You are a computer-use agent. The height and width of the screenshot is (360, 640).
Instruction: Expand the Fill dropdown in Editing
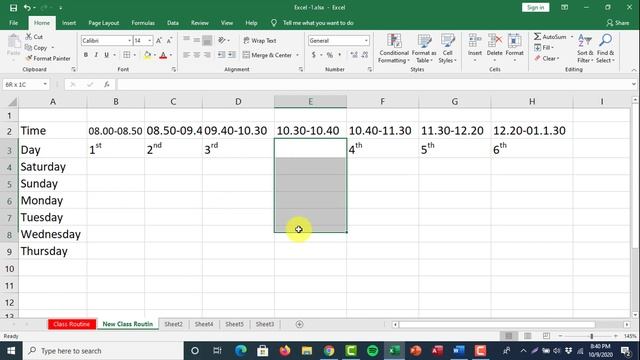click(x=552, y=47)
